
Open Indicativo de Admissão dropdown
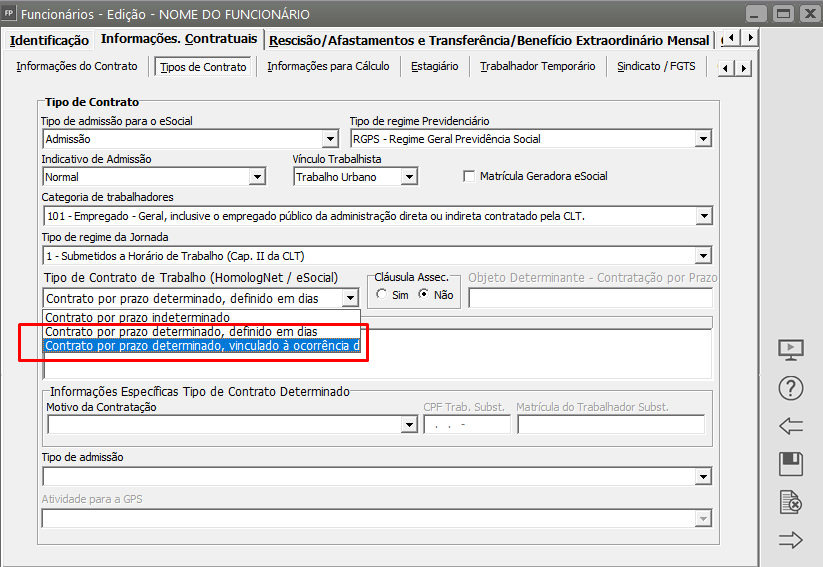[x=257, y=177]
